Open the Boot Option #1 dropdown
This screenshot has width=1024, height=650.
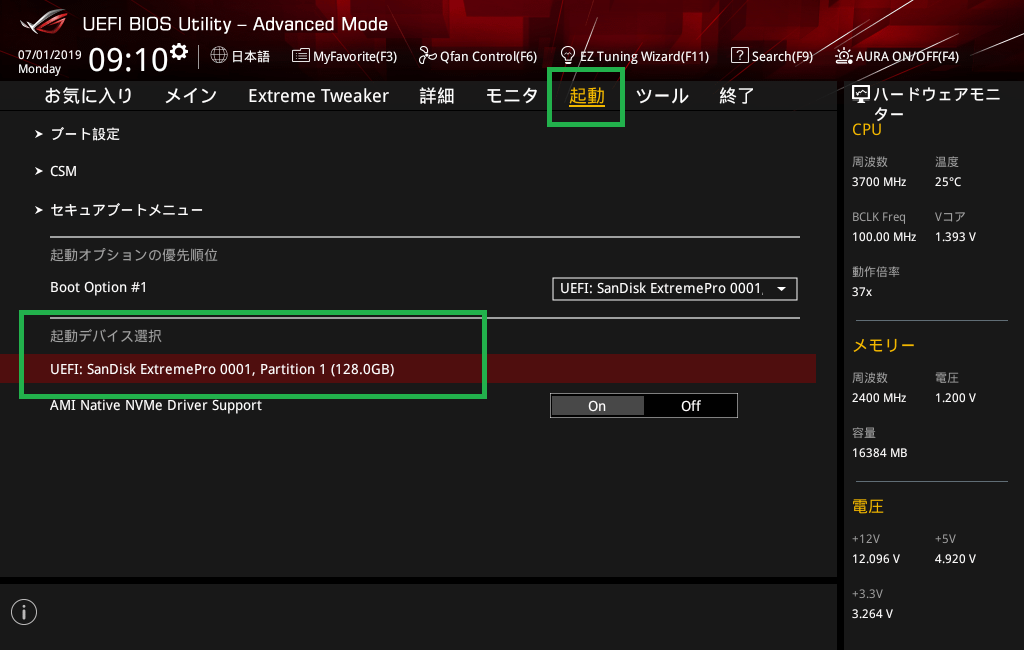675,289
